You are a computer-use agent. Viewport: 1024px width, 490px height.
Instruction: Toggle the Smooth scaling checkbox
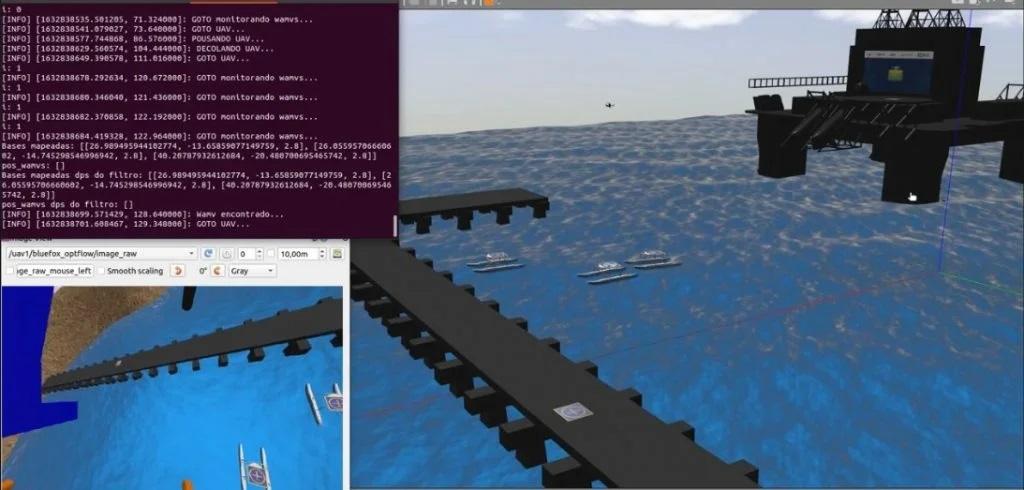(101, 271)
